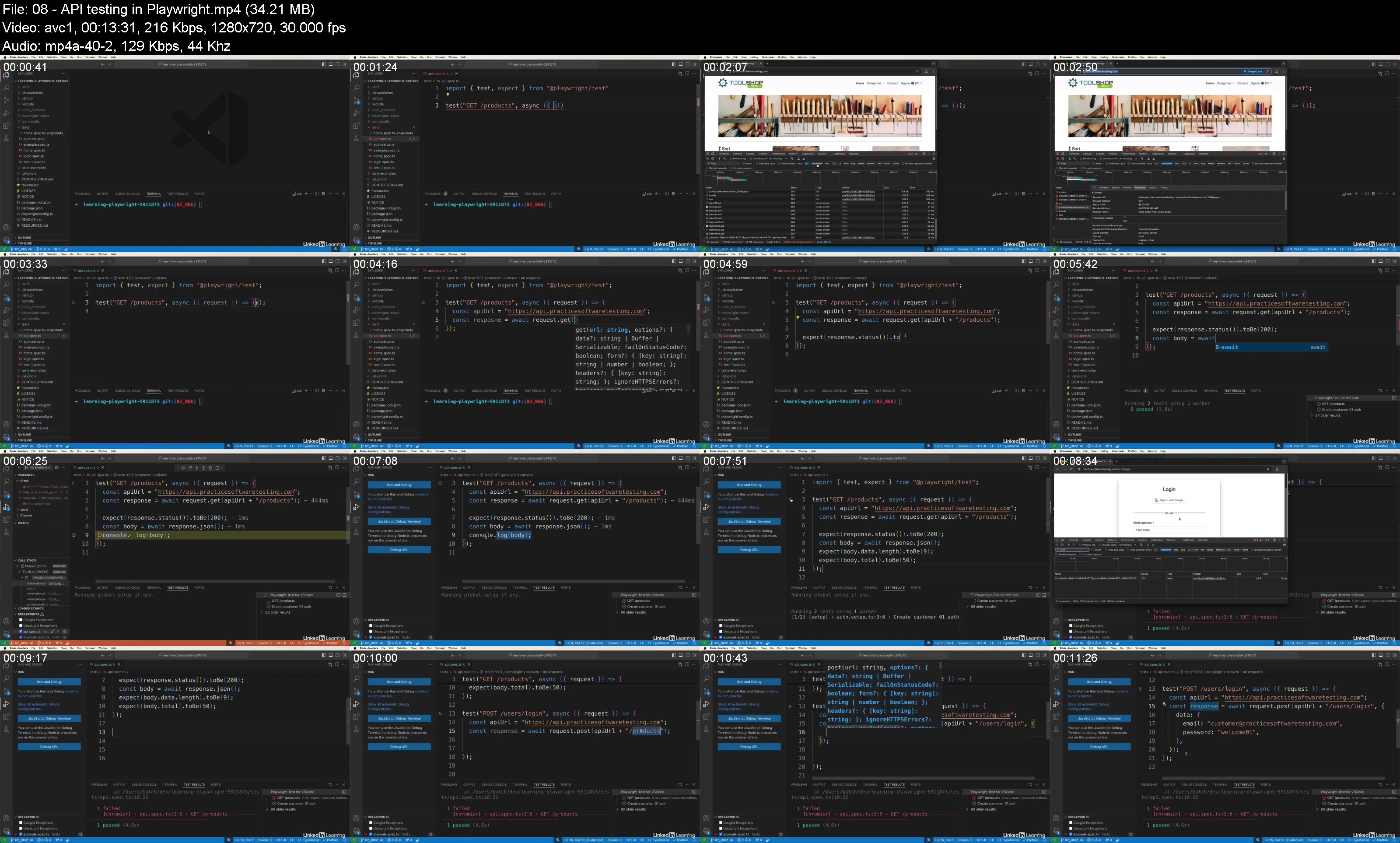Click editor horizontal scrollbar in 00:11:26 frame
Viewport: 1400px width, 843px height.
coord(1274,778)
